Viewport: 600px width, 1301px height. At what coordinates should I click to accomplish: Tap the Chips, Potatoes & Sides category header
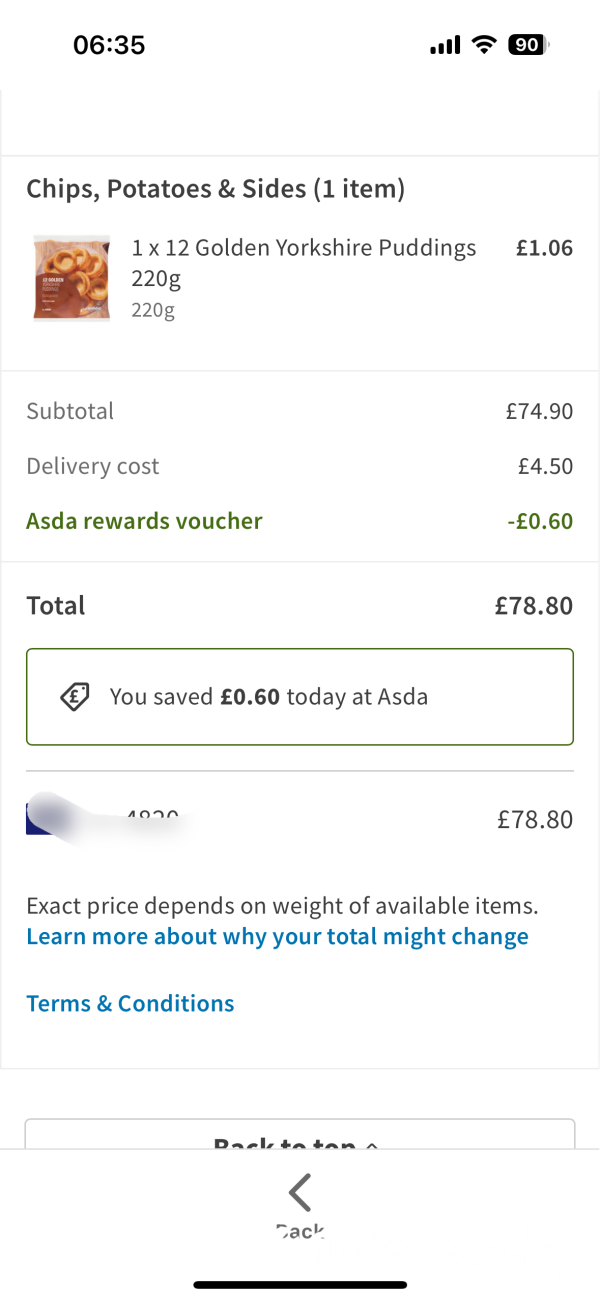point(215,189)
